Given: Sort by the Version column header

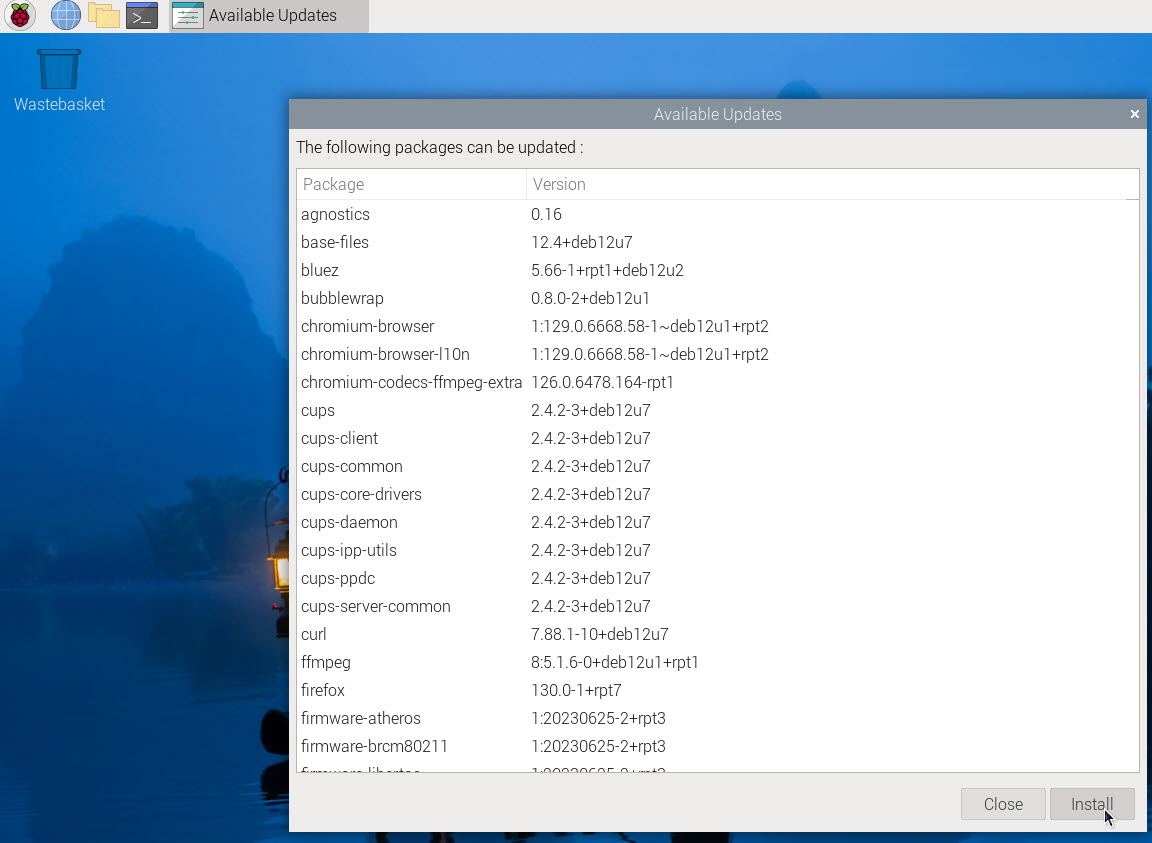Looking at the screenshot, I should (x=832, y=184).
